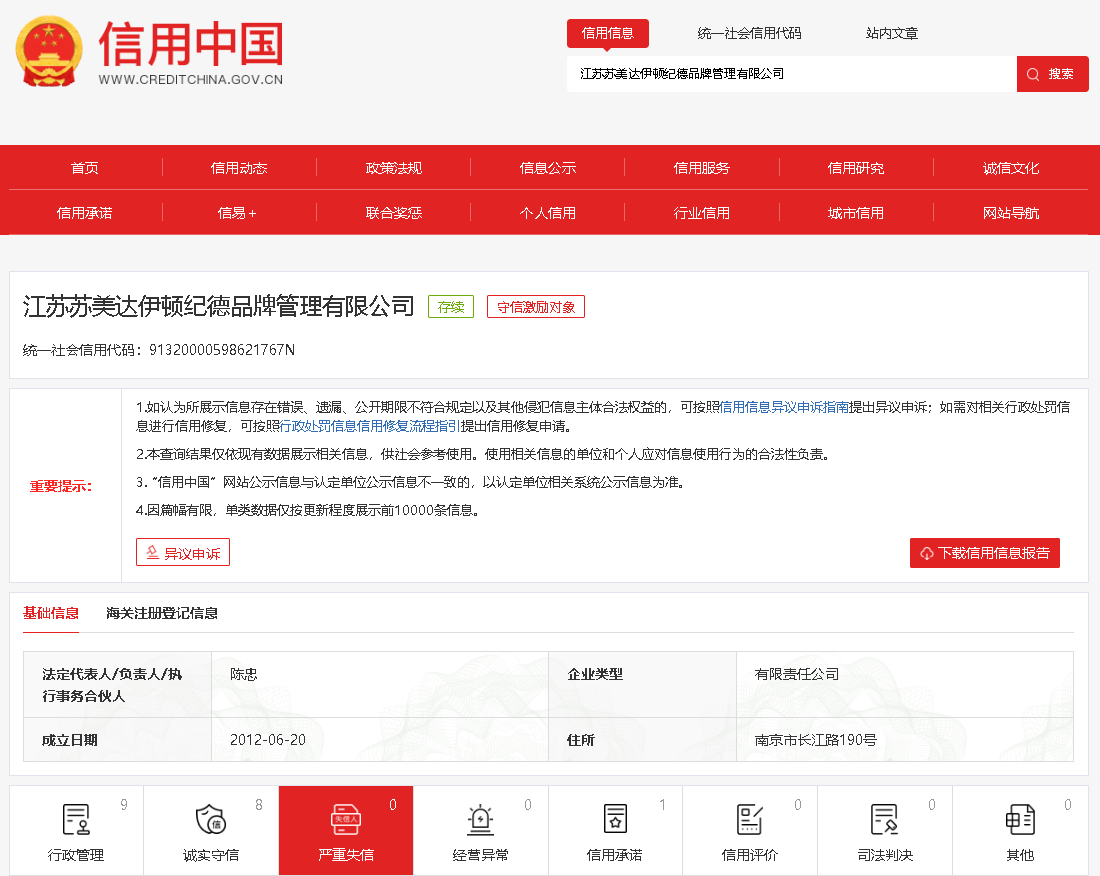This screenshot has width=1100, height=876.
Task: Click the address 南京市长江路190号
Action: point(816,740)
